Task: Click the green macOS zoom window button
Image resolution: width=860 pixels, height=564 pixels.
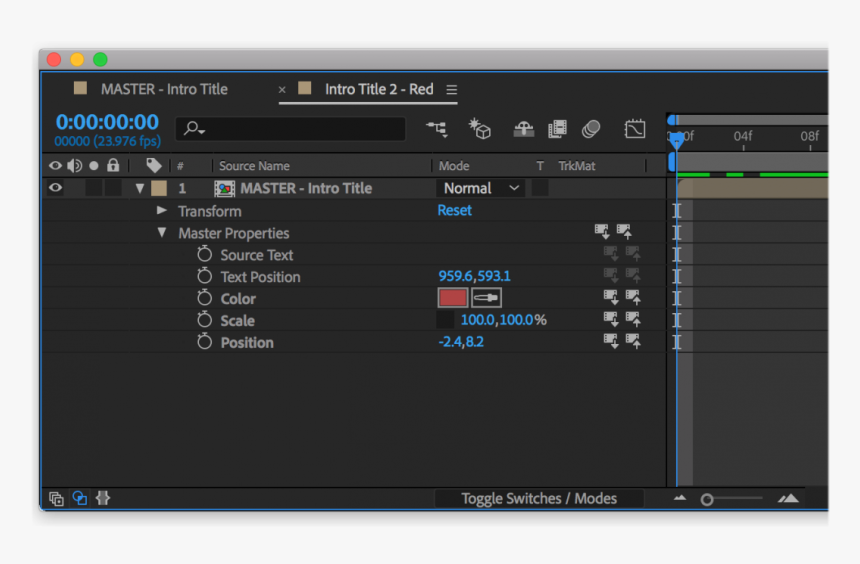Action: 100,59
